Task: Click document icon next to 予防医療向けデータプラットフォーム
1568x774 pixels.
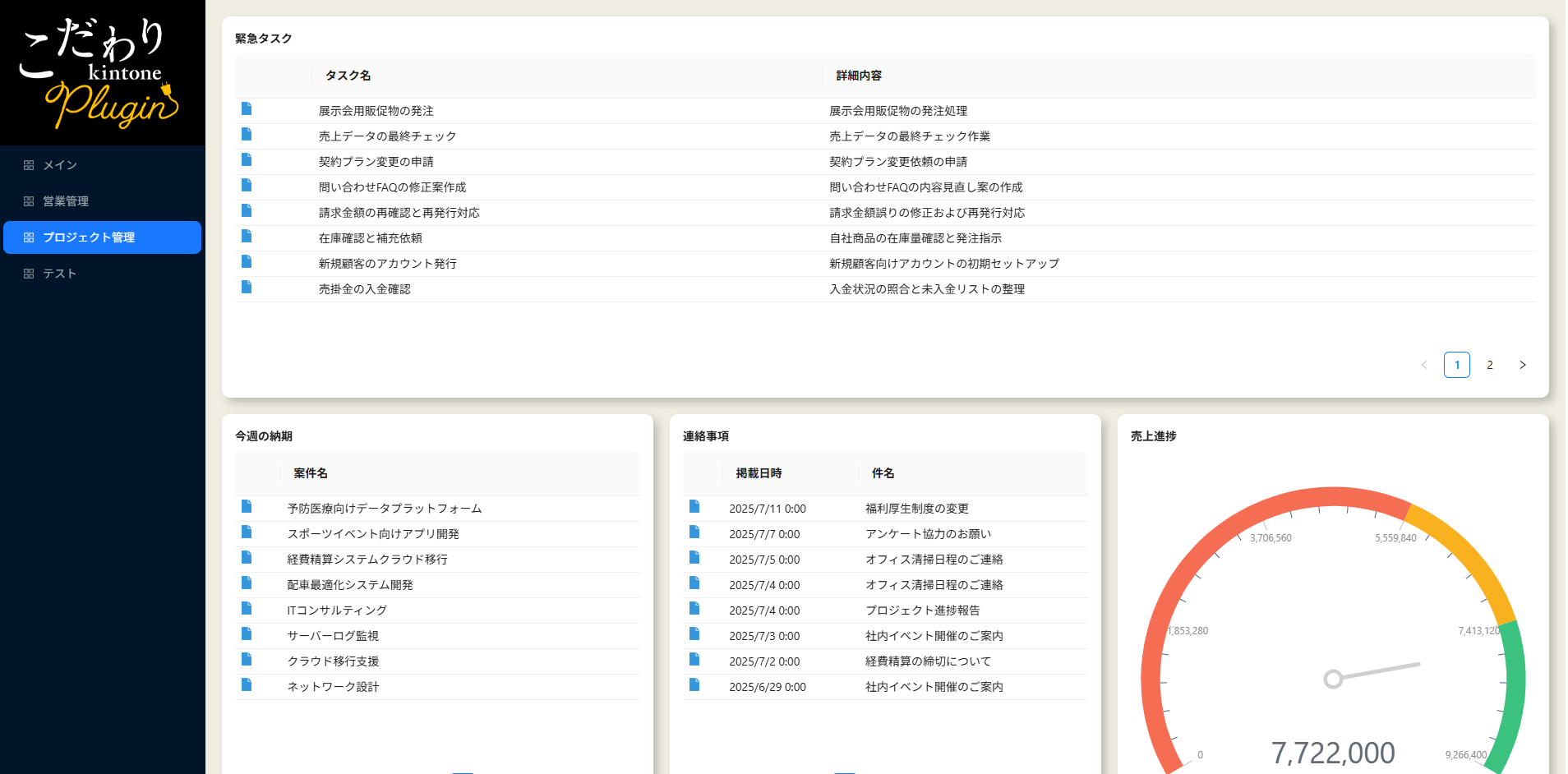Action: (247, 507)
